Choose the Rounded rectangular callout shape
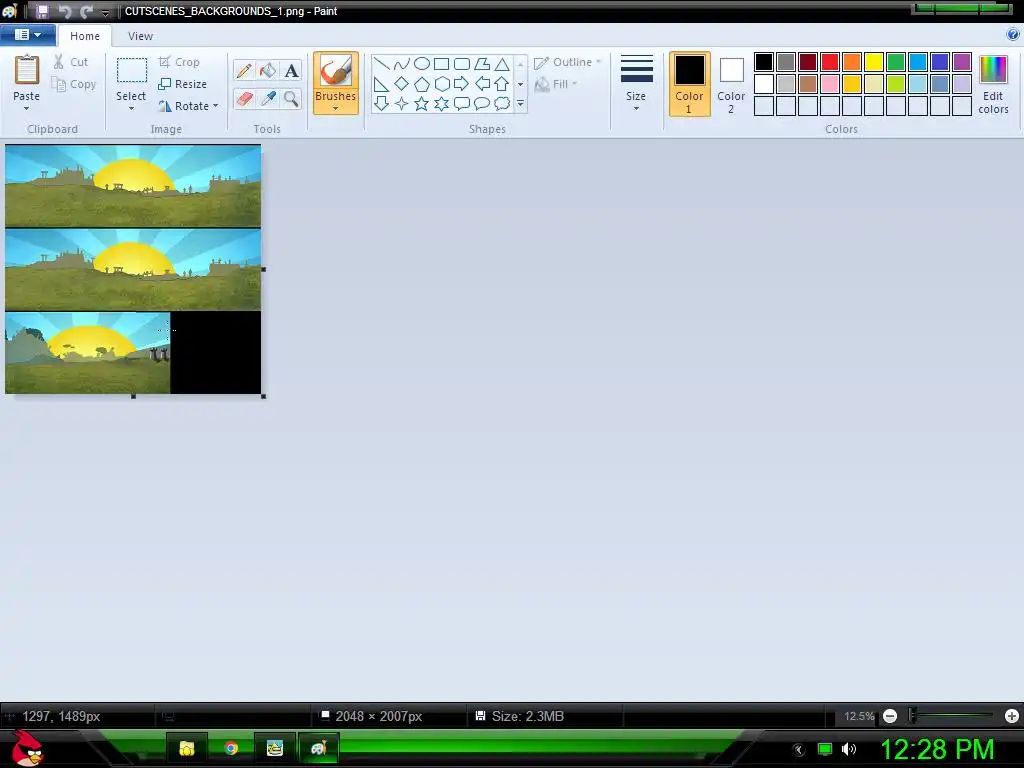The height and width of the screenshot is (768, 1024). tap(462, 103)
